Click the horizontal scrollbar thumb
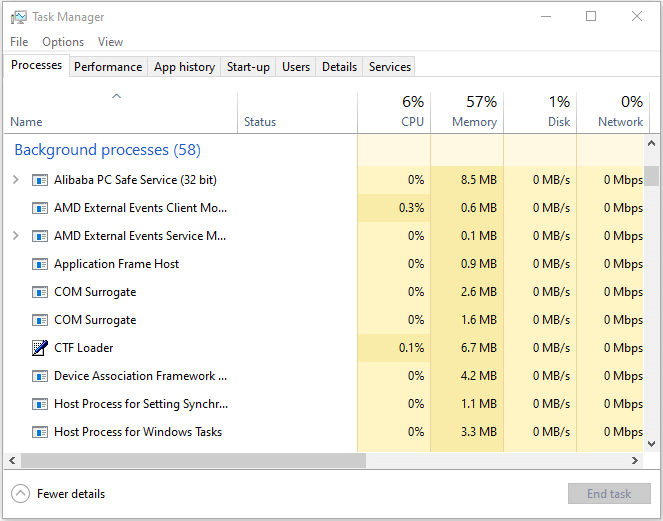This screenshot has height=521, width=663. (x=193, y=461)
